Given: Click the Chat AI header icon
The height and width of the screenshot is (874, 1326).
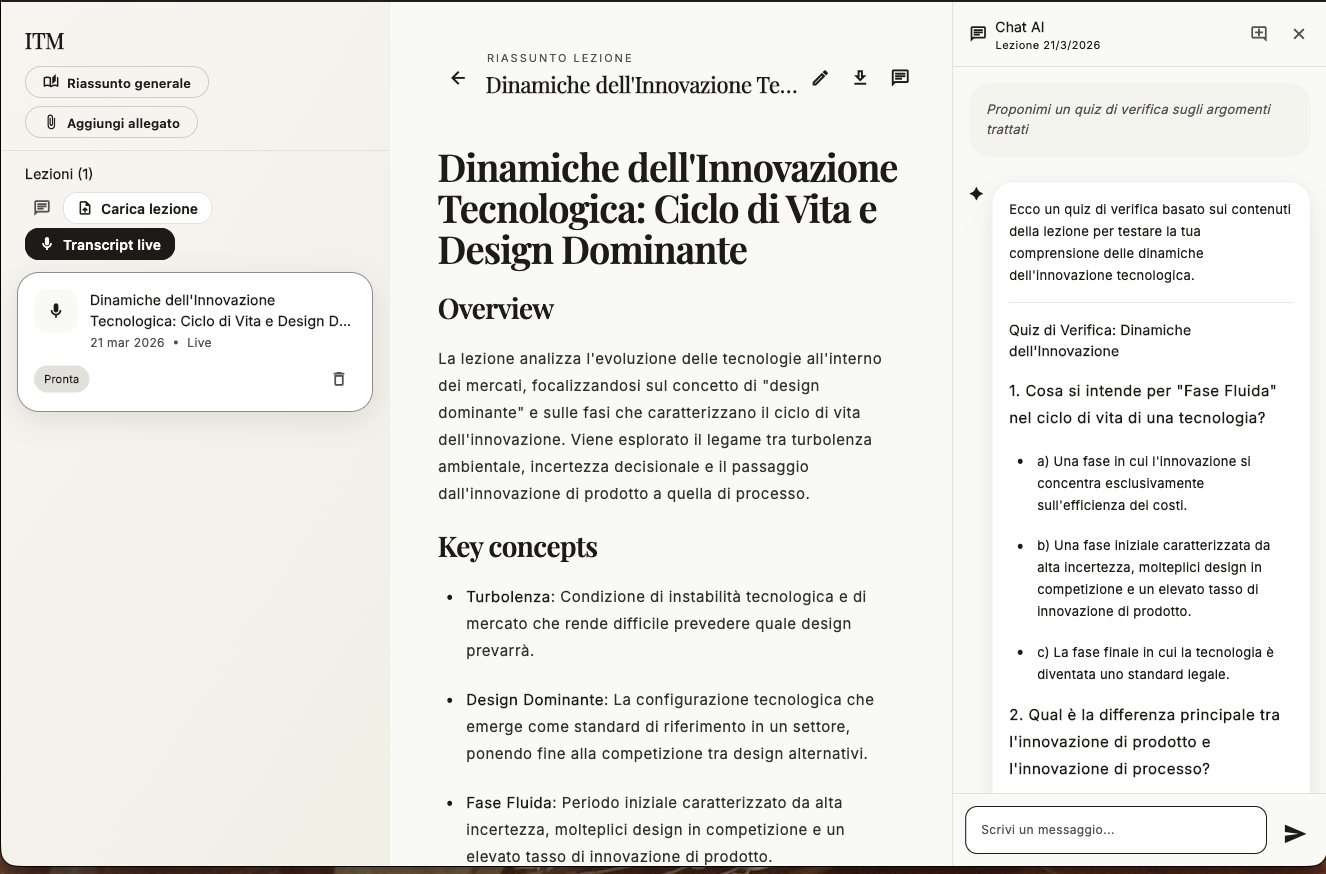Looking at the screenshot, I should pyautogui.click(x=978, y=34).
